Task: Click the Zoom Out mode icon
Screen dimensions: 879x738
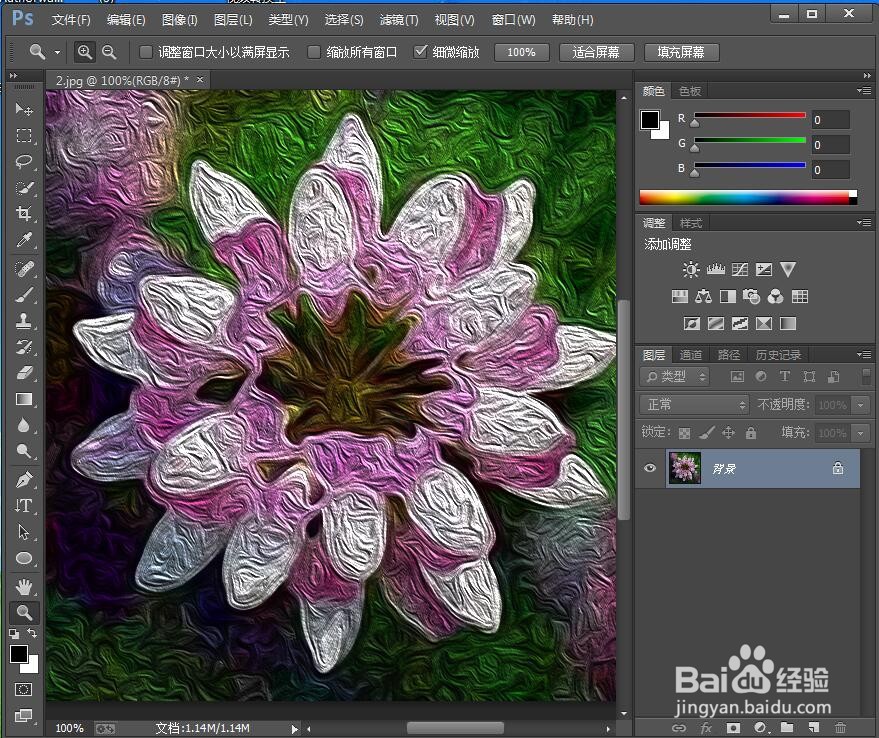Action: (x=109, y=52)
